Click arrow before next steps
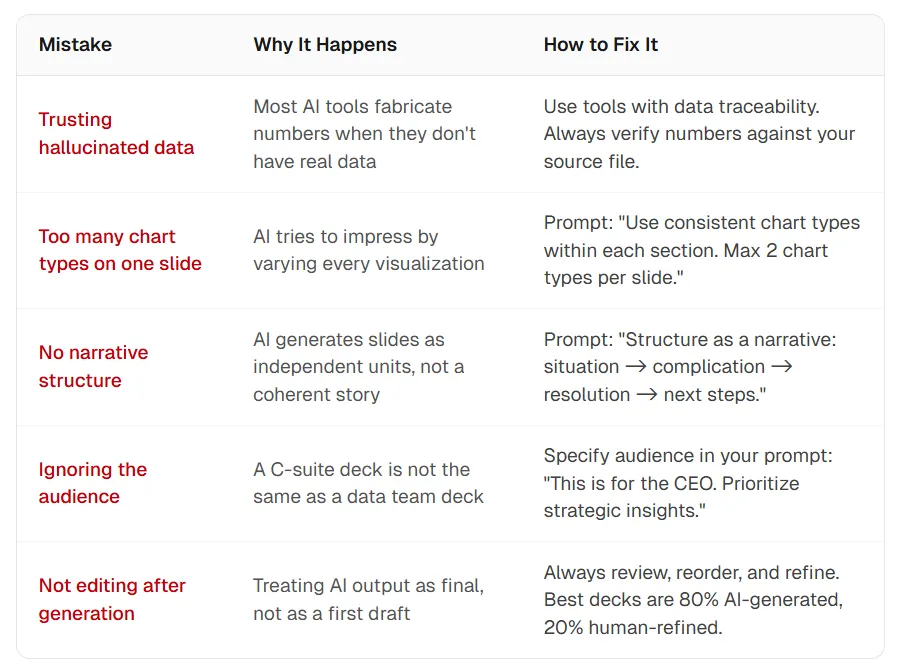The height and width of the screenshot is (671, 901). point(647,394)
